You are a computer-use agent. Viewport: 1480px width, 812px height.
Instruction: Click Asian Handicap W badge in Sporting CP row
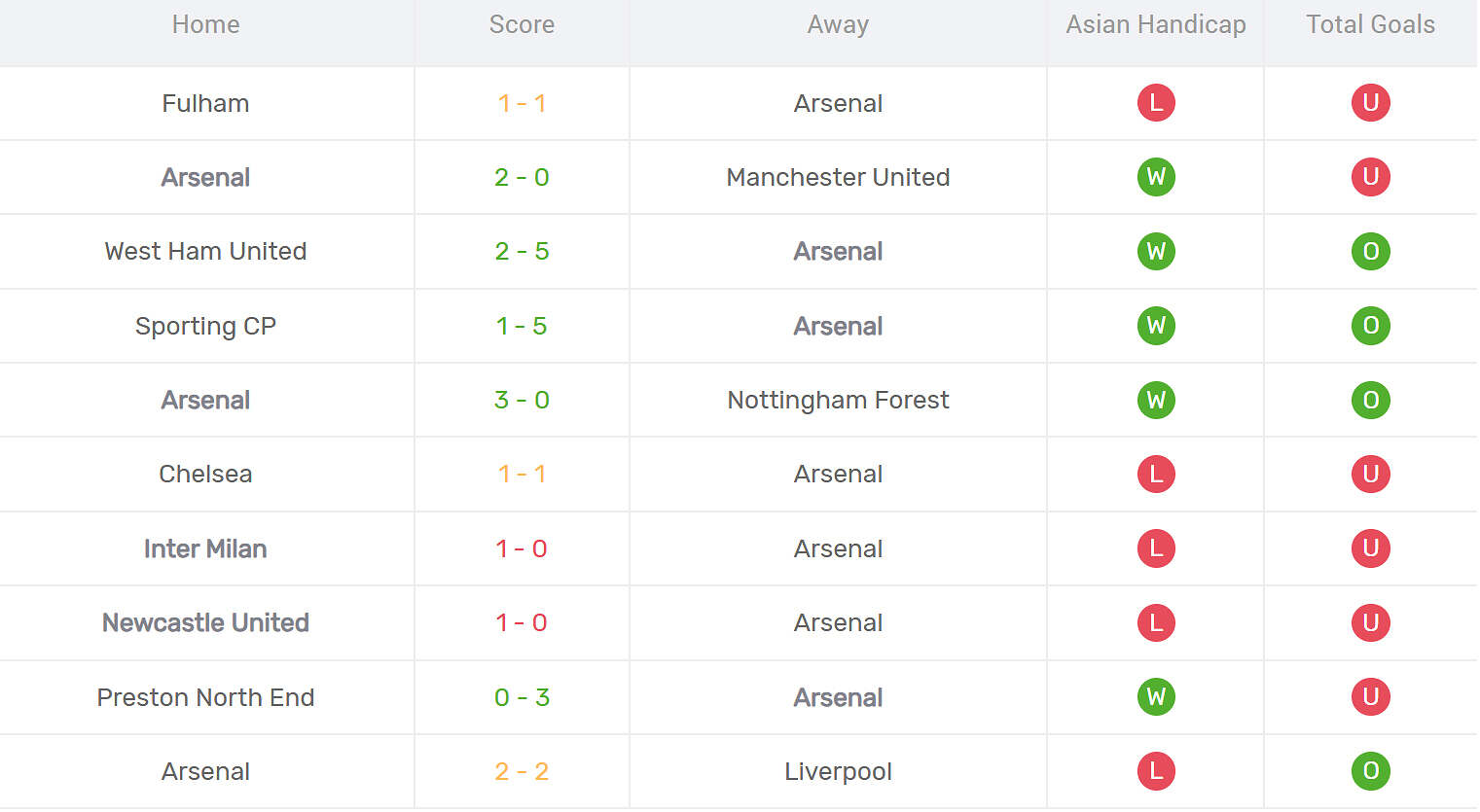tap(1156, 326)
